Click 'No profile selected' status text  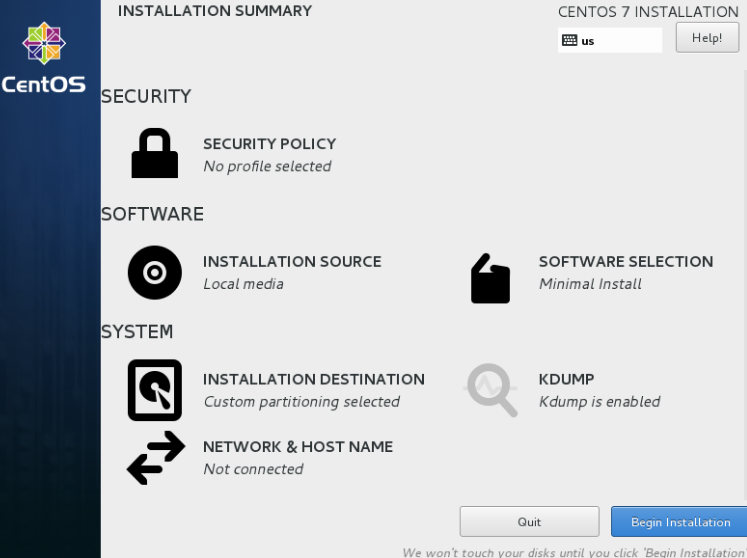pyautogui.click(x=267, y=166)
